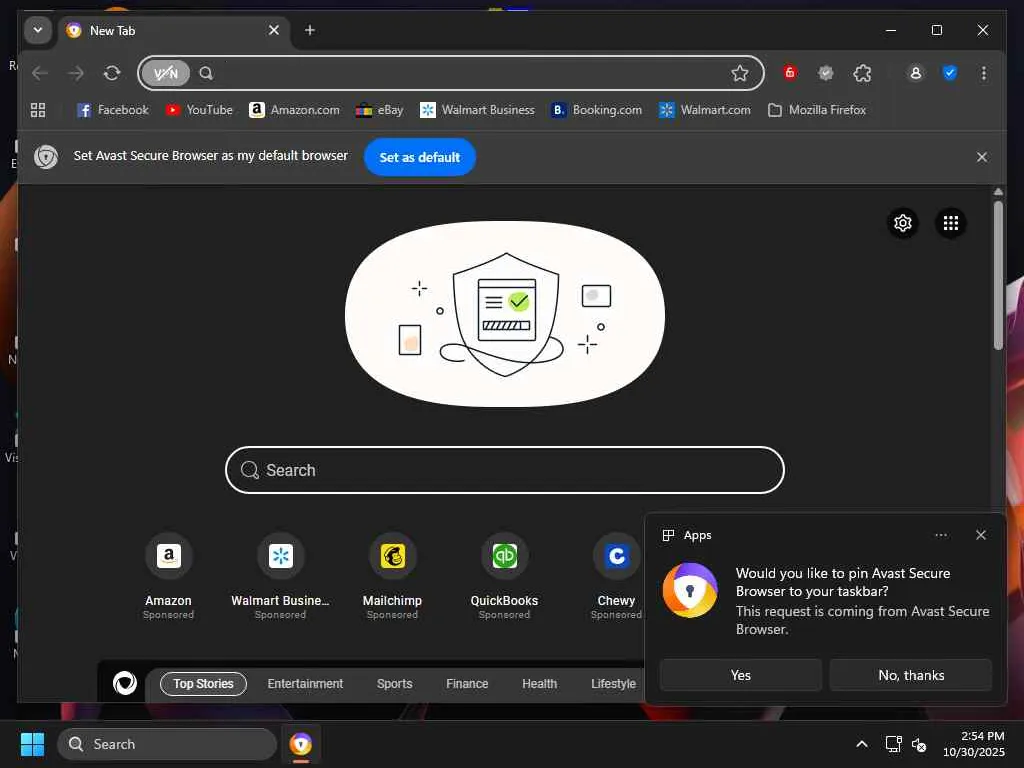Viewport: 1024px width, 768px height.
Task: Click the news feed logo icon
Action: 125,683
